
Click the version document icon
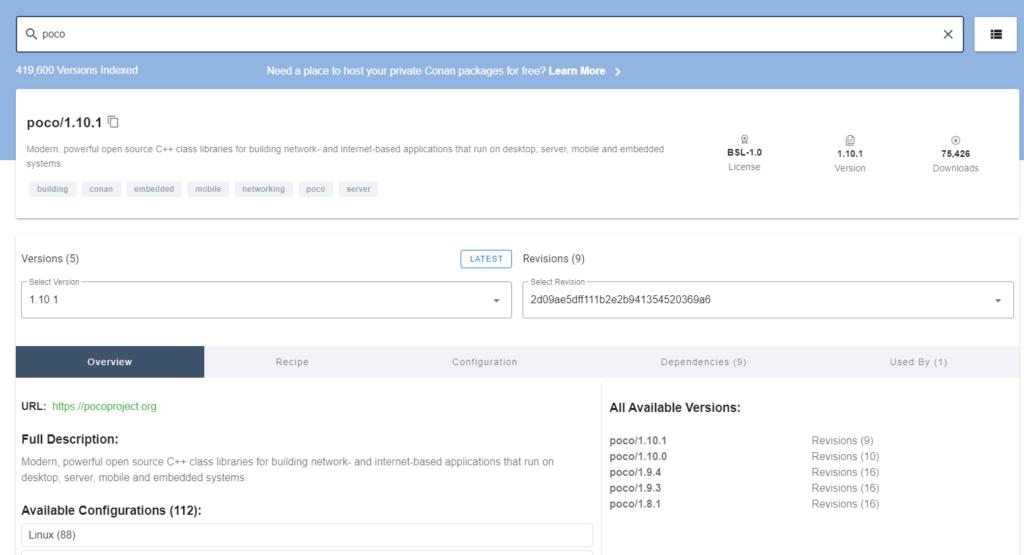(x=849, y=140)
